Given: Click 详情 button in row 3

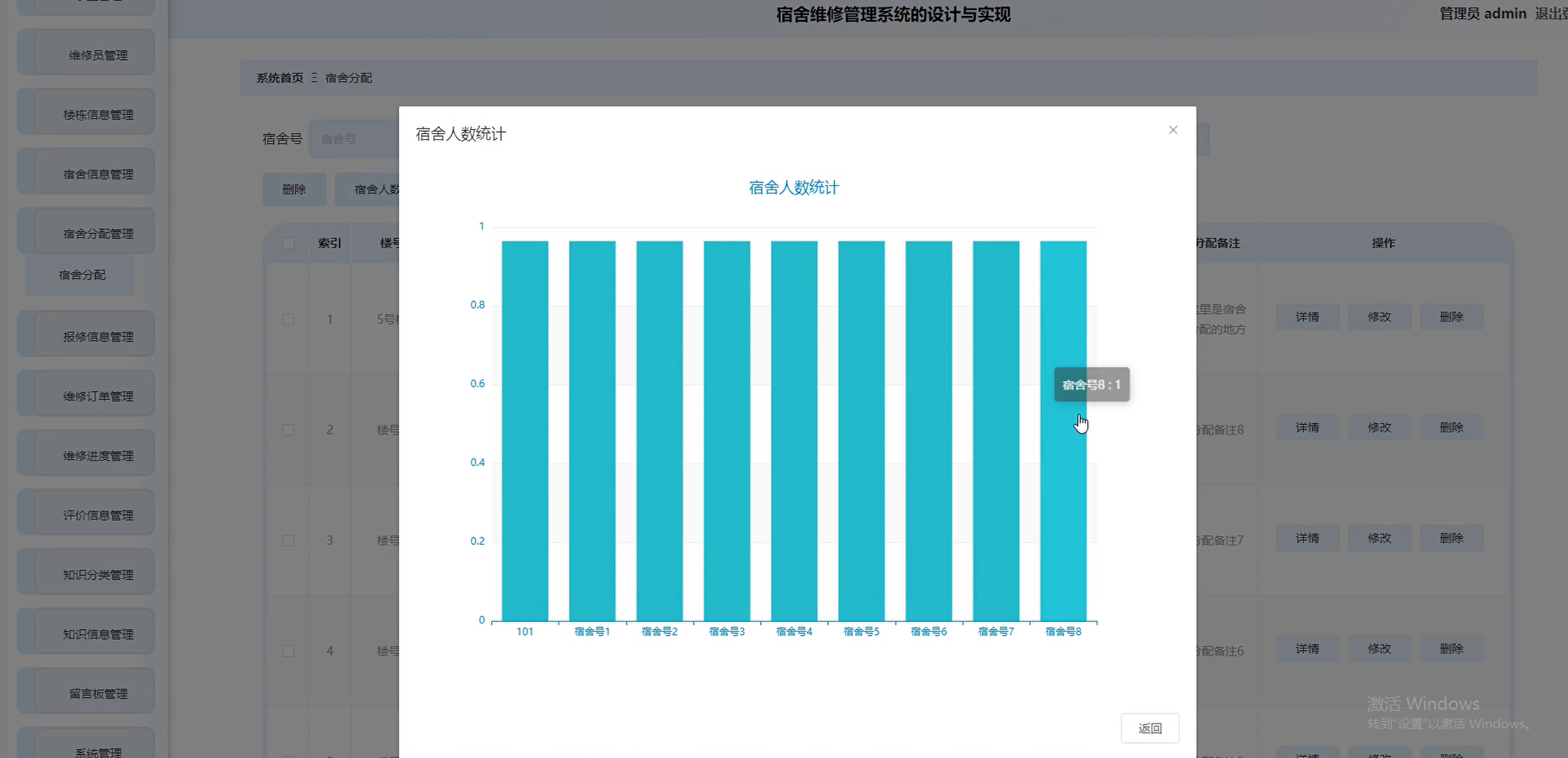Looking at the screenshot, I should (x=1307, y=538).
